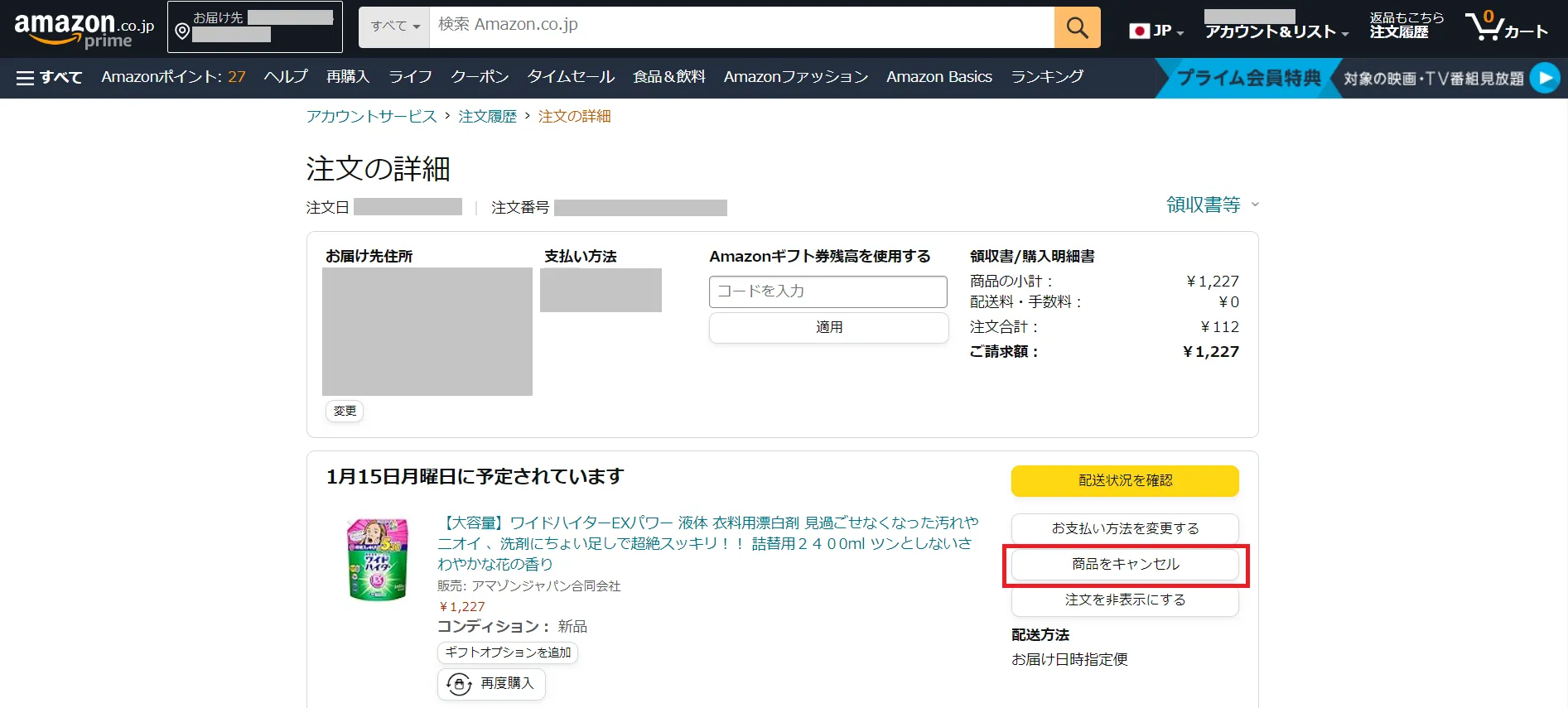Click アカウントサービス breadcrumb link
This screenshot has width=1568, height=708.
[x=371, y=117]
